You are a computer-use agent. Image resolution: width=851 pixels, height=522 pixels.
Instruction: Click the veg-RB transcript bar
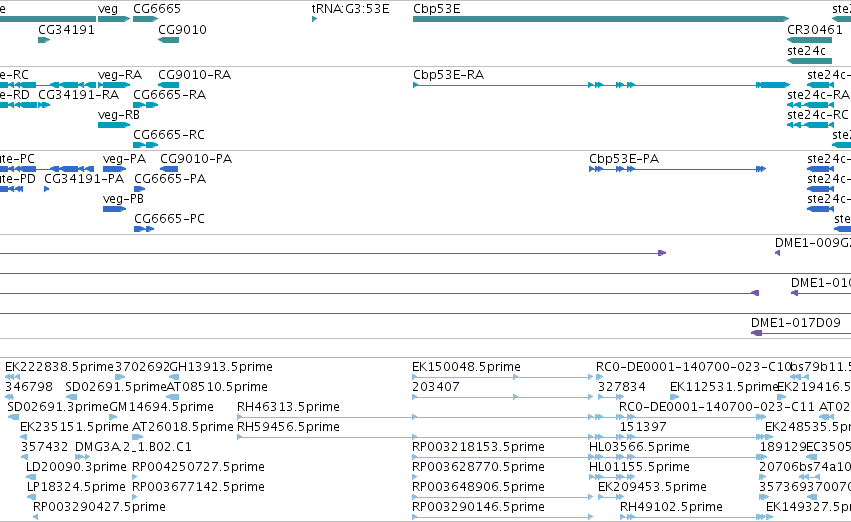pos(114,125)
